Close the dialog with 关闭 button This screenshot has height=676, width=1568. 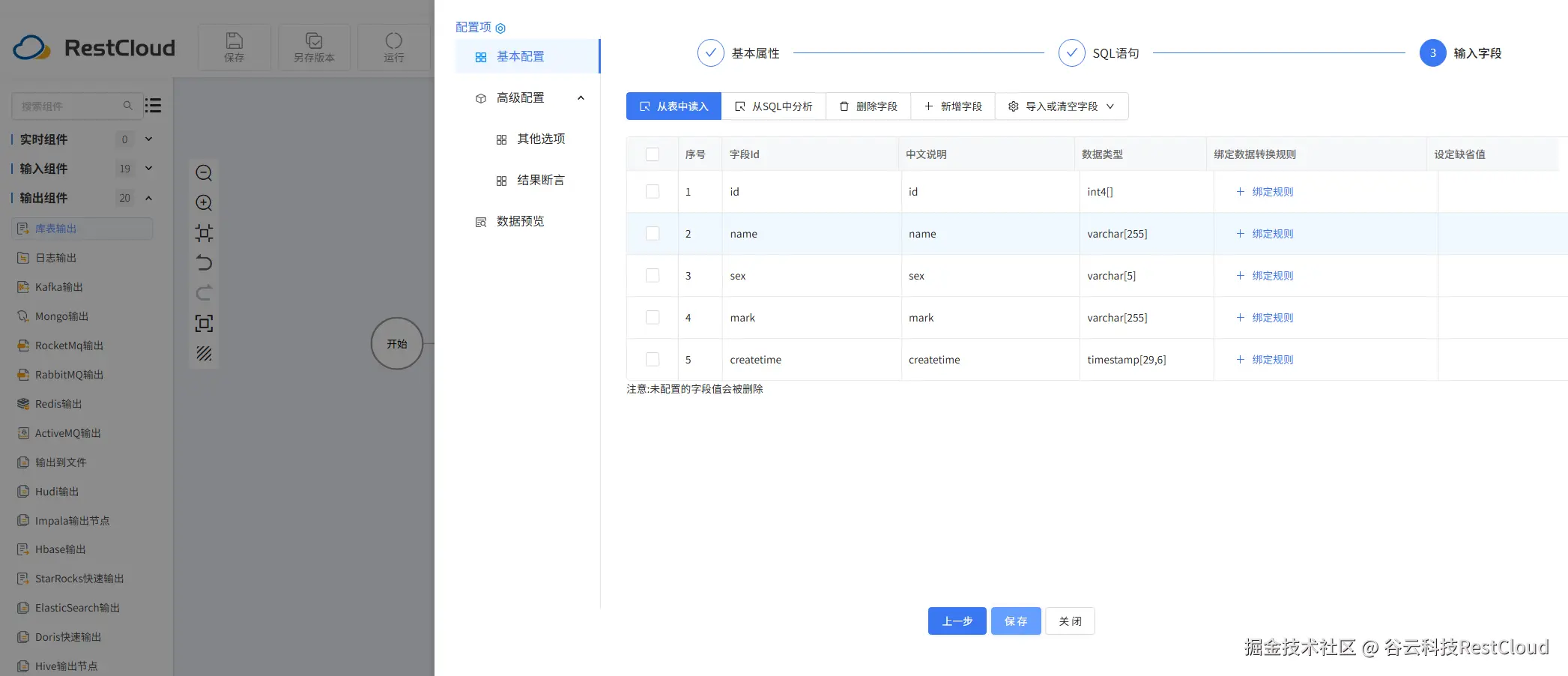[x=1070, y=621]
